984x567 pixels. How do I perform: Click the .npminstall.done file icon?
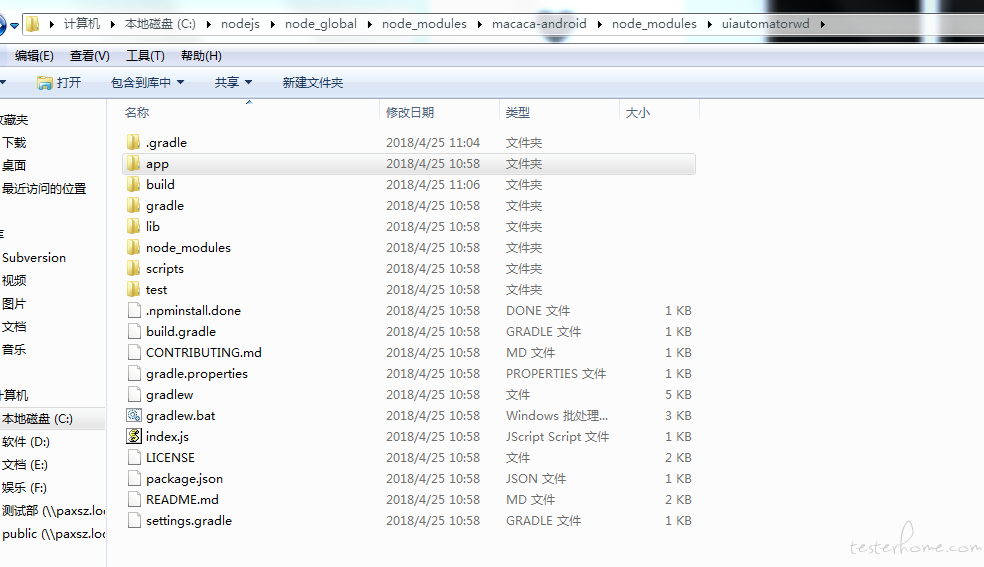click(x=134, y=310)
